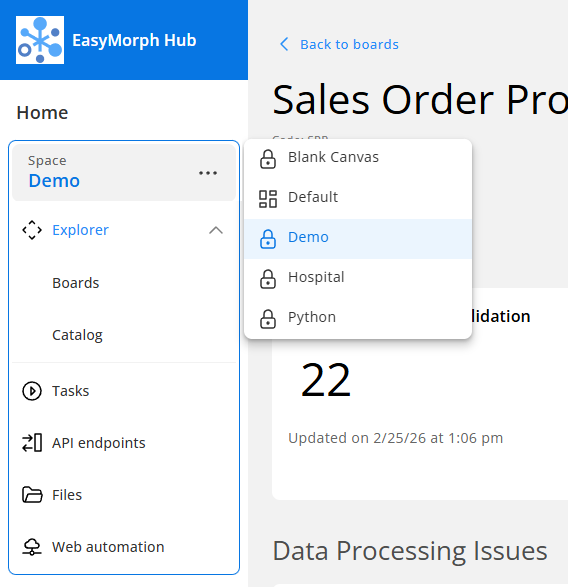The height and width of the screenshot is (587, 568).
Task: Click the API endpoints icon
Action: 32,443
